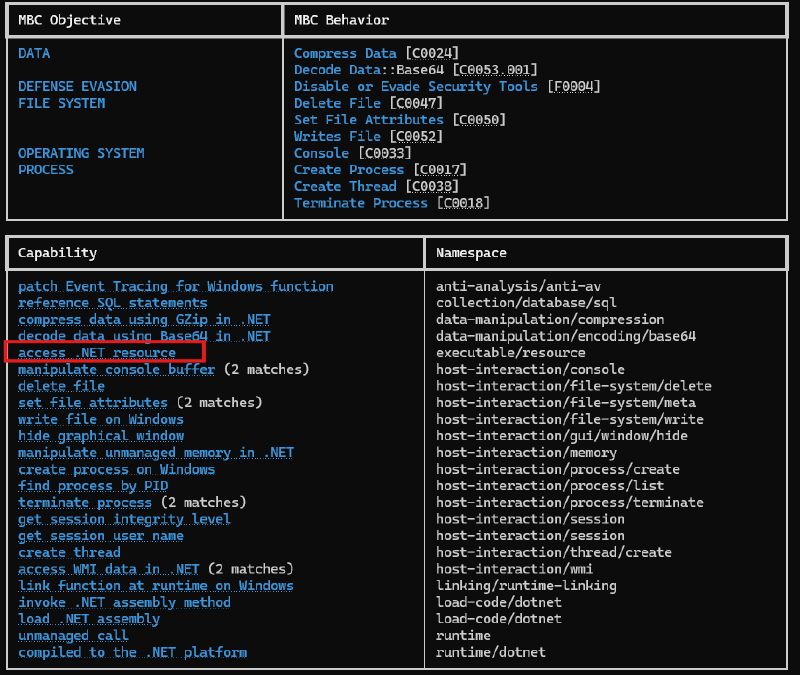Open unmanaged call capability link
This screenshot has width=800, height=675.
[x=73, y=636]
